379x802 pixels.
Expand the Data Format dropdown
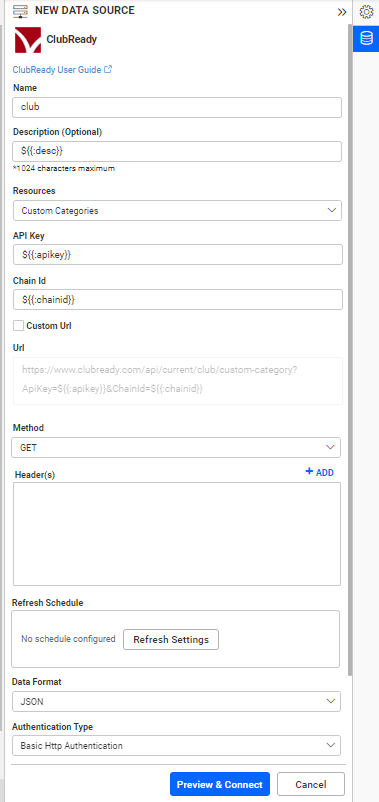click(x=176, y=702)
